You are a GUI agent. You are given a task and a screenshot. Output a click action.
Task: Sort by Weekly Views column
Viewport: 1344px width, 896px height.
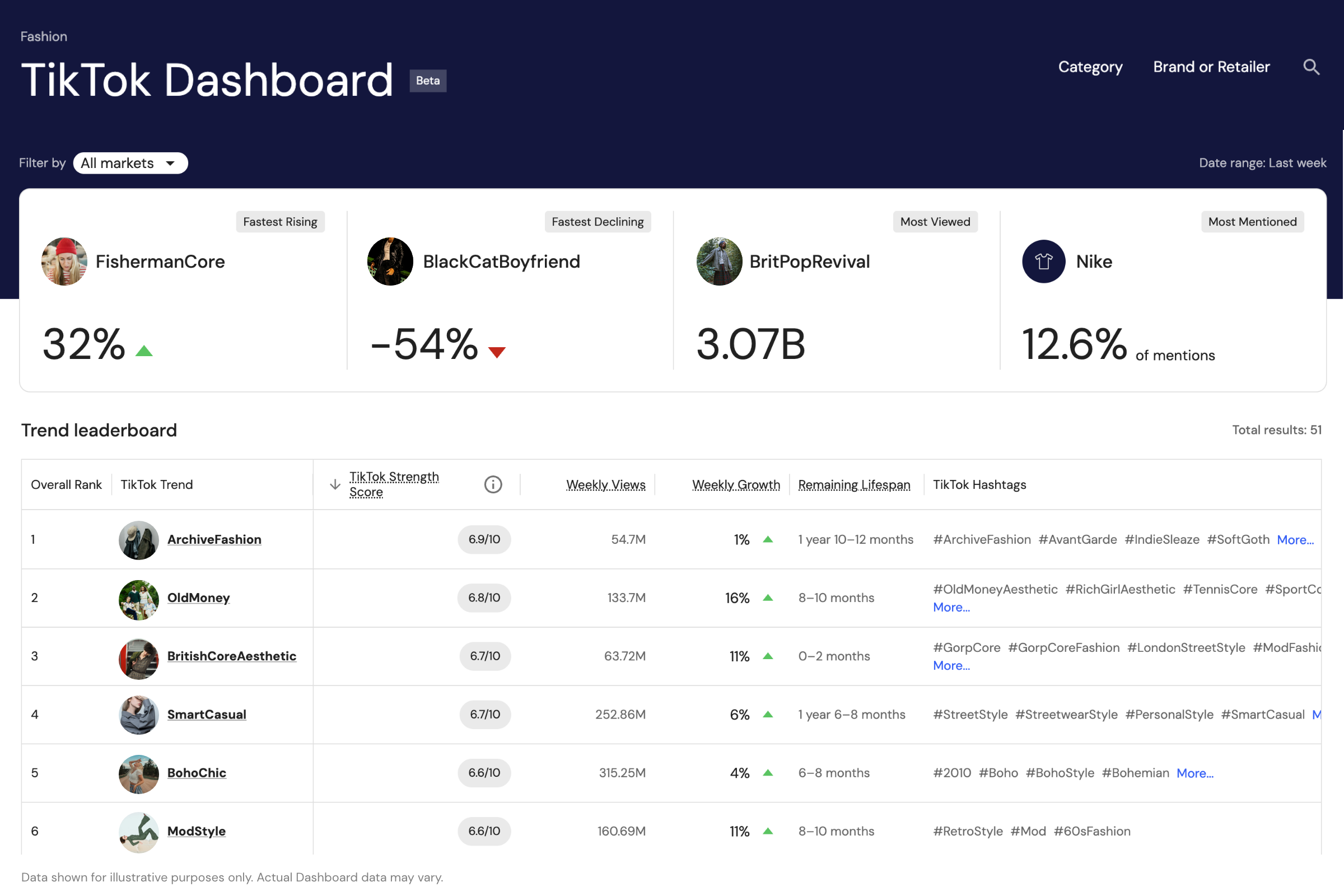point(605,484)
